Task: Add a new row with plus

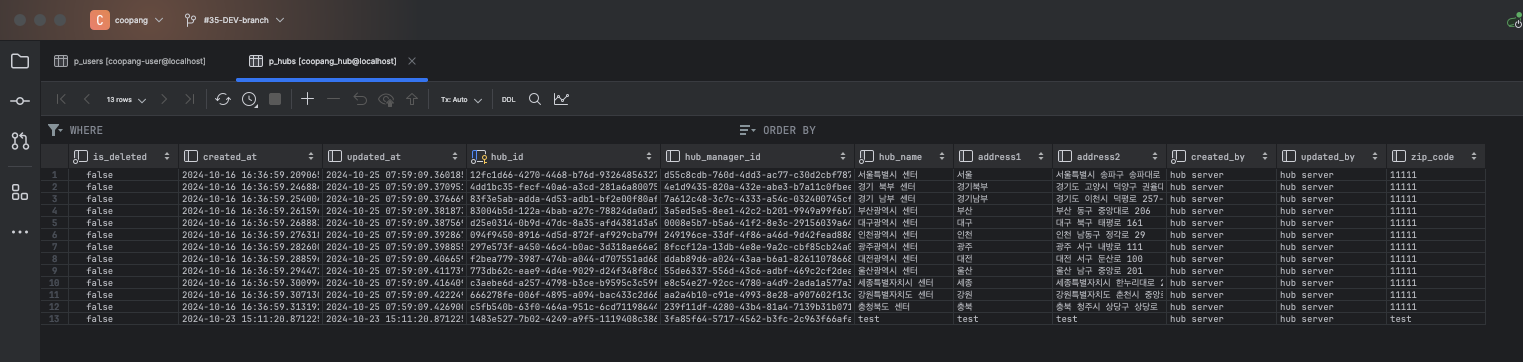Action: [x=308, y=99]
